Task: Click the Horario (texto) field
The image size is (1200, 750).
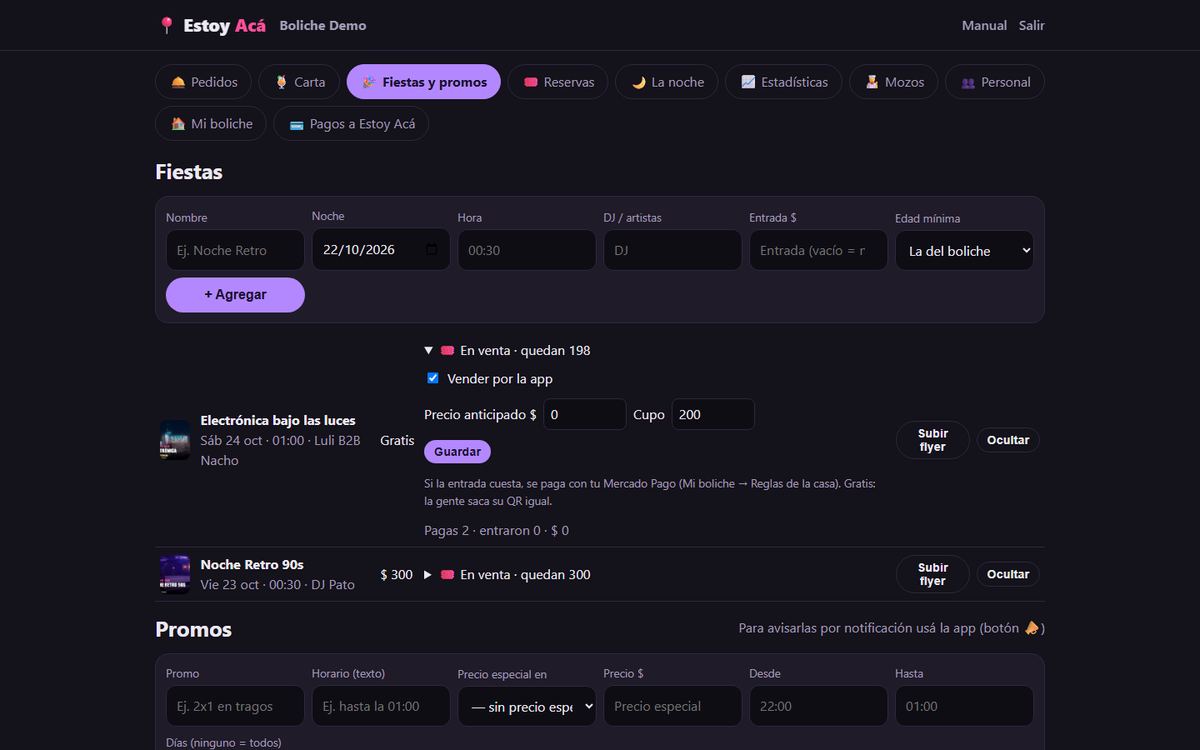Action: click(x=381, y=706)
